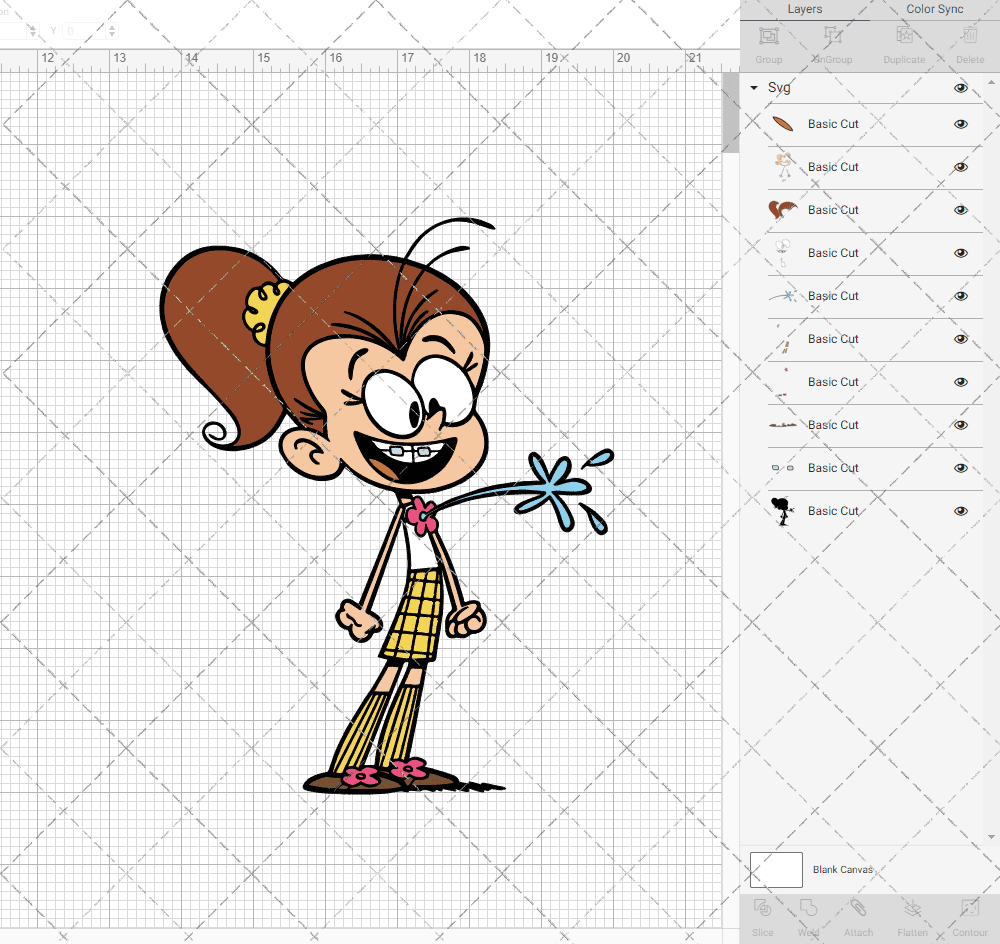
Task: Select the brown ponytail hair layer thumbnail
Action: coord(783,210)
